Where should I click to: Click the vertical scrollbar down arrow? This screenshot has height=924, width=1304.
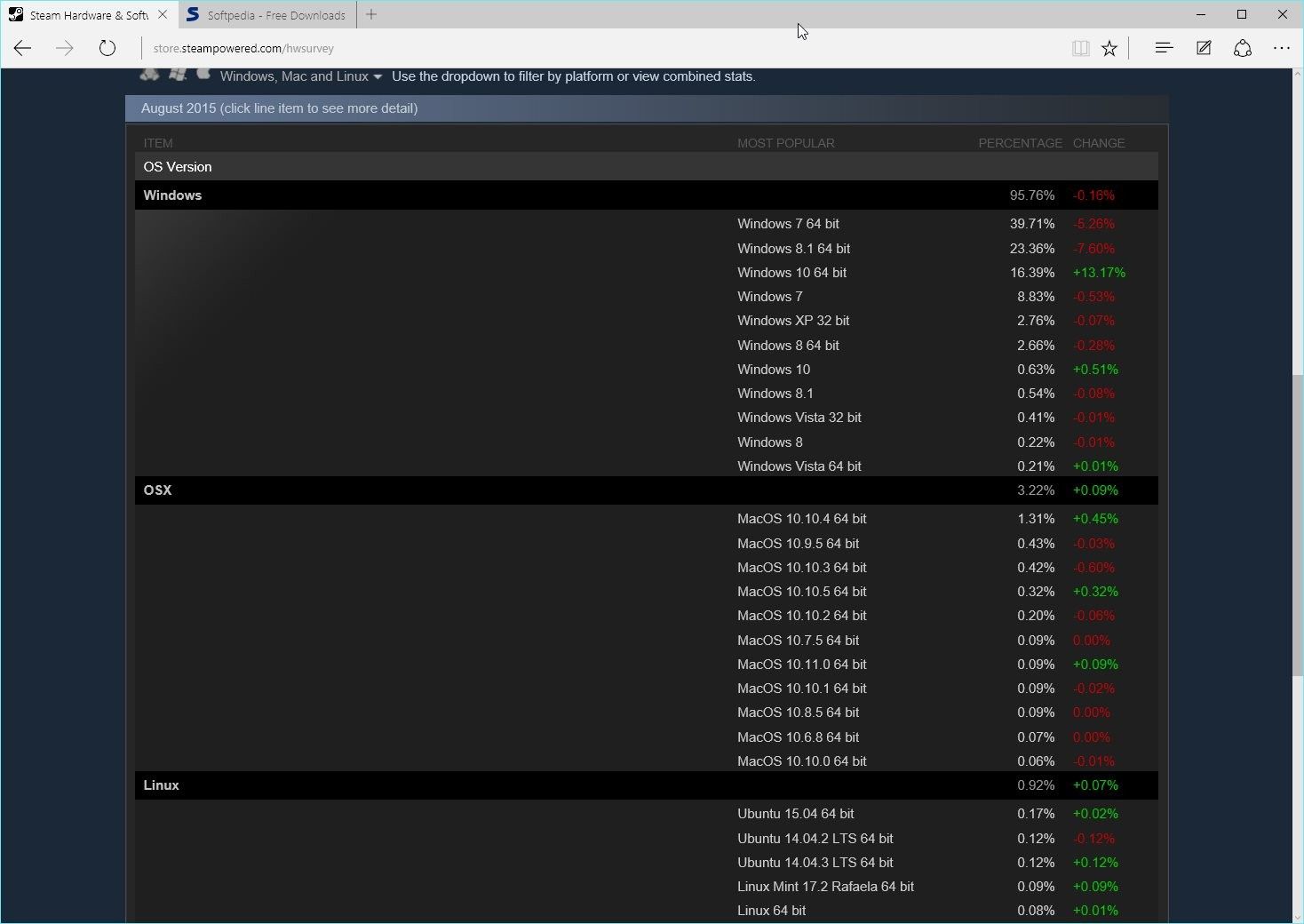1297,916
